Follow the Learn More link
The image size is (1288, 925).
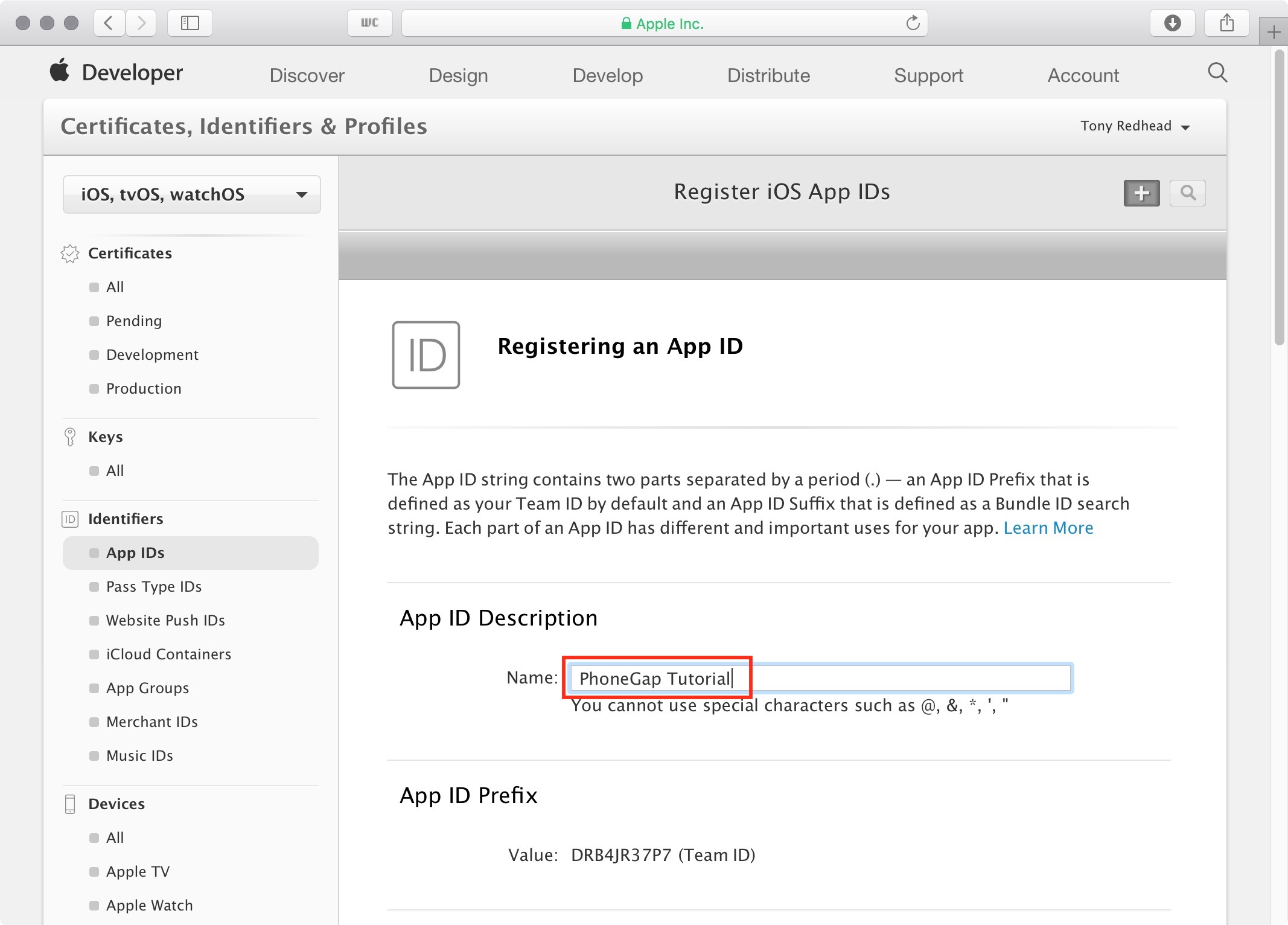[1048, 528]
